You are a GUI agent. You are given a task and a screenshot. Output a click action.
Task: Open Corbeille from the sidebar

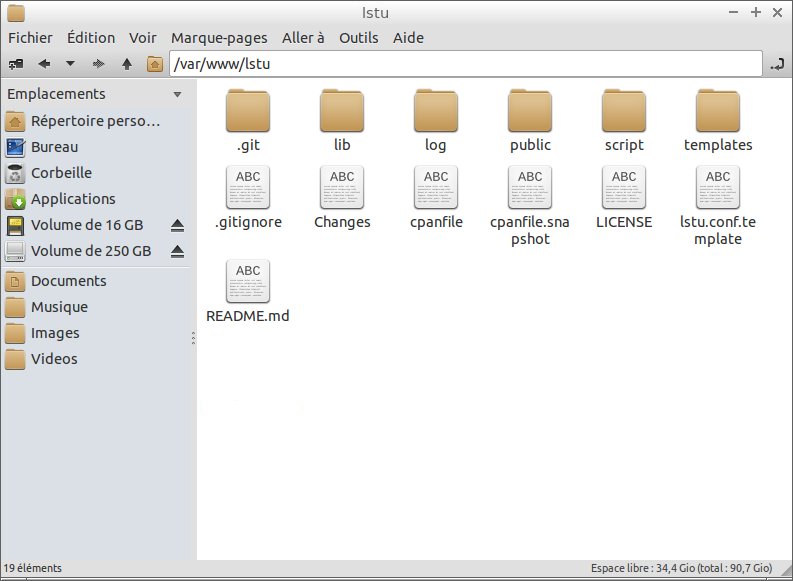96,173
